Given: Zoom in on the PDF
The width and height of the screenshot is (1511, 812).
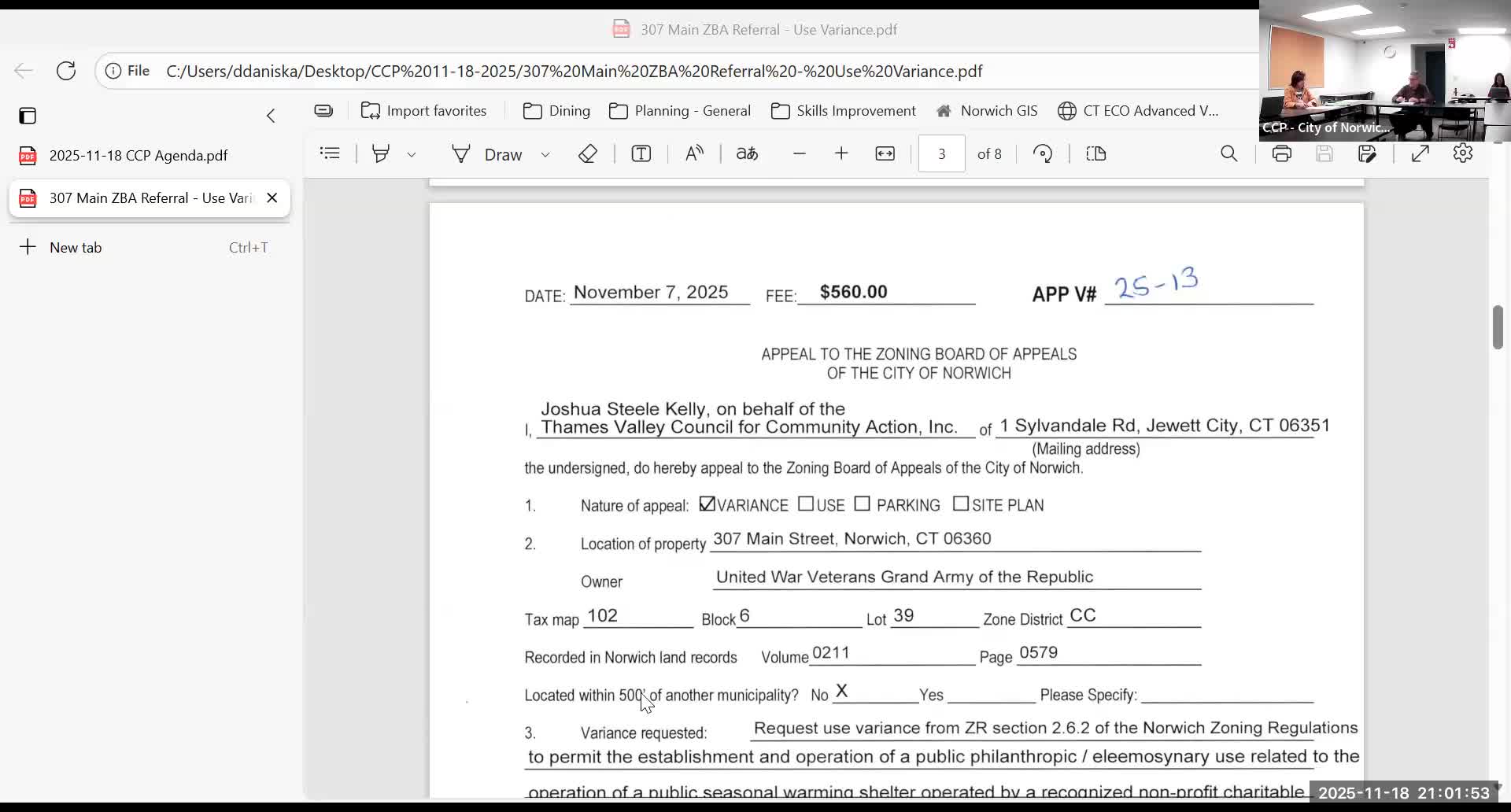Looking at the screenshot, I should [x=841, y=154].
